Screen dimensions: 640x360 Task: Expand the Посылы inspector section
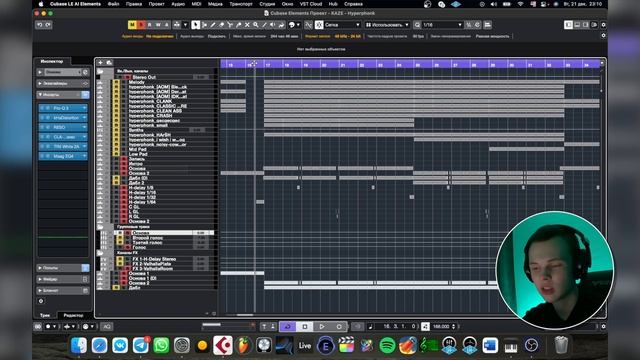coord(63,268)
